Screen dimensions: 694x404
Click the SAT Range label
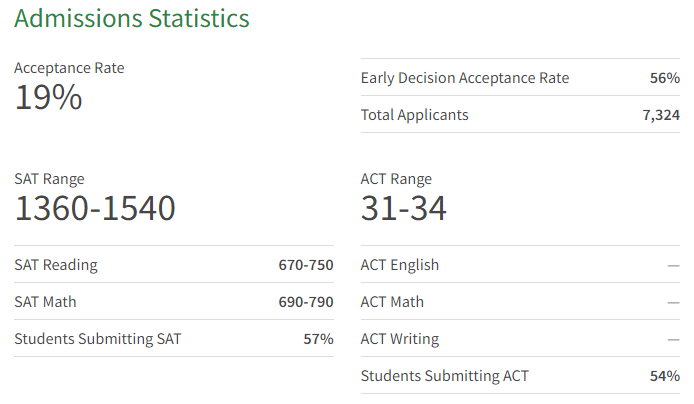49,179
